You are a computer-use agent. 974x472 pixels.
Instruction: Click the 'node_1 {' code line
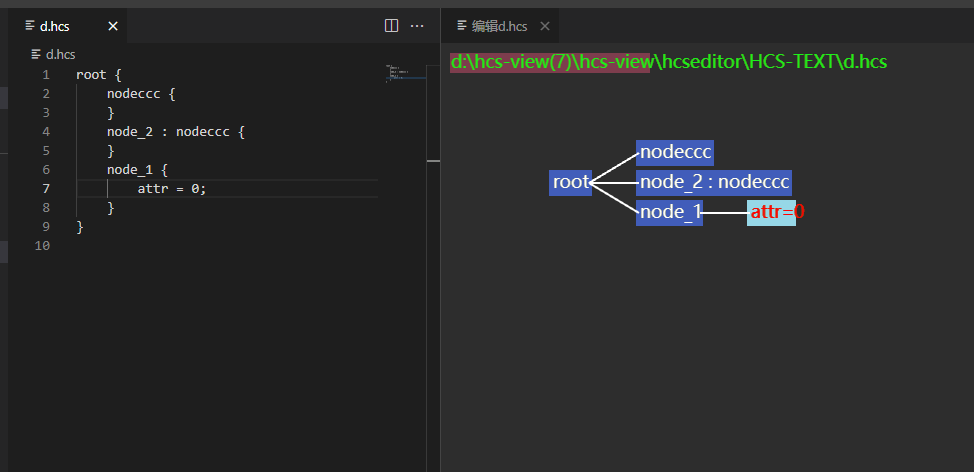(x=137, y=169)
